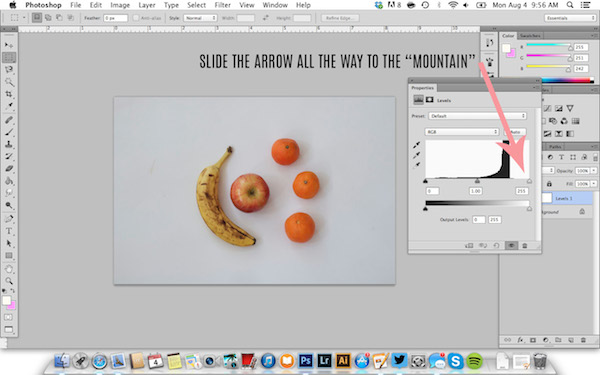The width and height of the screenshot is (600, 375).
Task: Click the white input level slider handle
Action: tap(529, 181)
